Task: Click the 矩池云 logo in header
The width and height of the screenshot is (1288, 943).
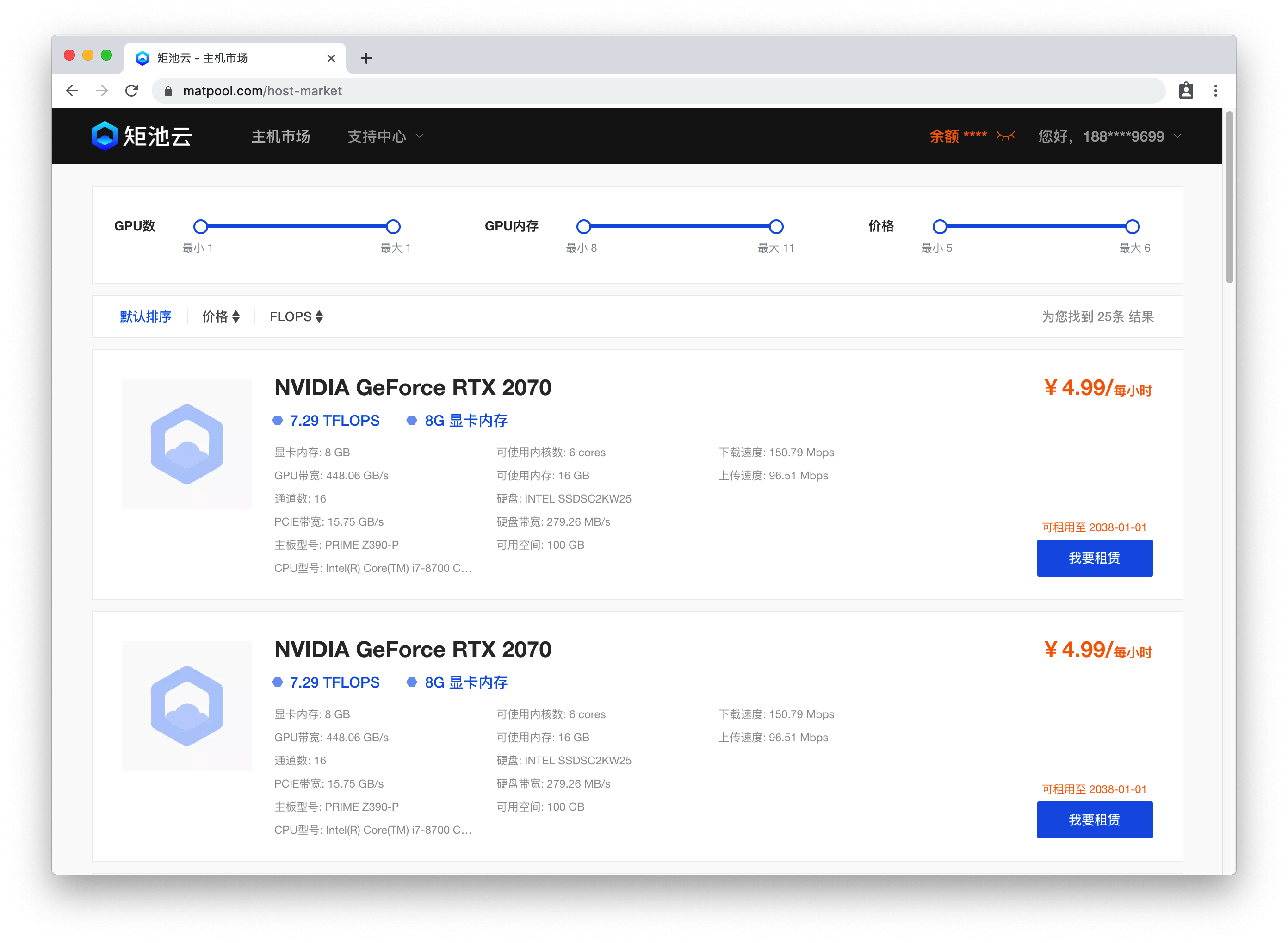Action: 142,136
